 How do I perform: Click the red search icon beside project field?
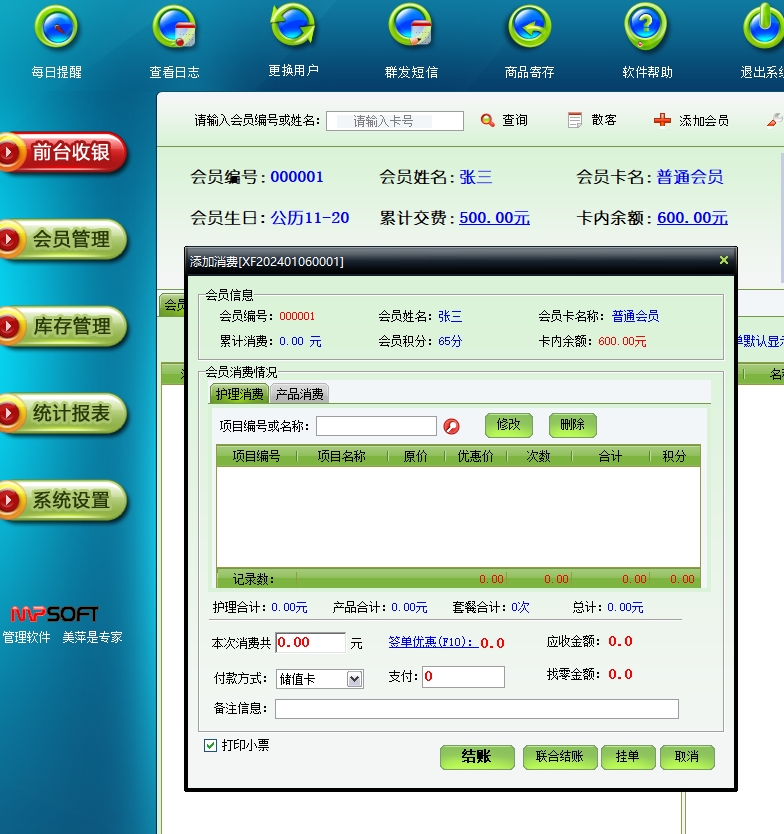452,426
